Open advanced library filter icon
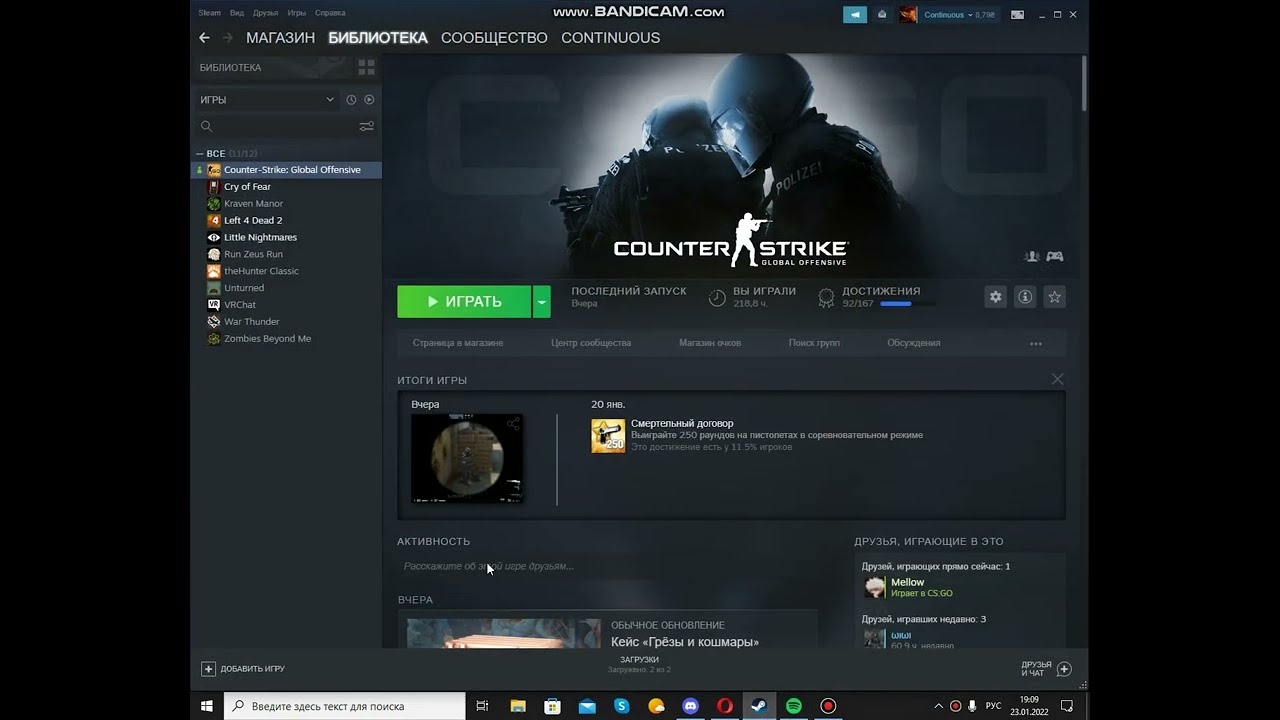The image size is (1280, 720). click(366, 126)
